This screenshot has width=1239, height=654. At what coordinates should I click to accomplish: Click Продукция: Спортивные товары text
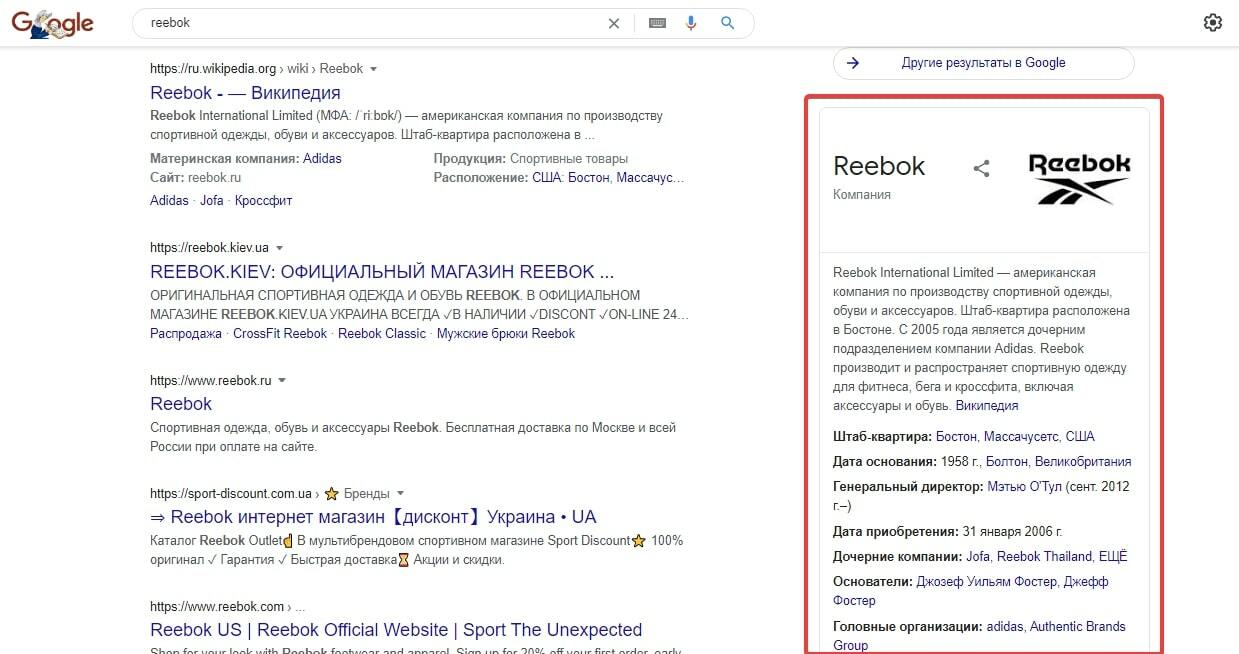pyautogui.click(x=531, y=158)
